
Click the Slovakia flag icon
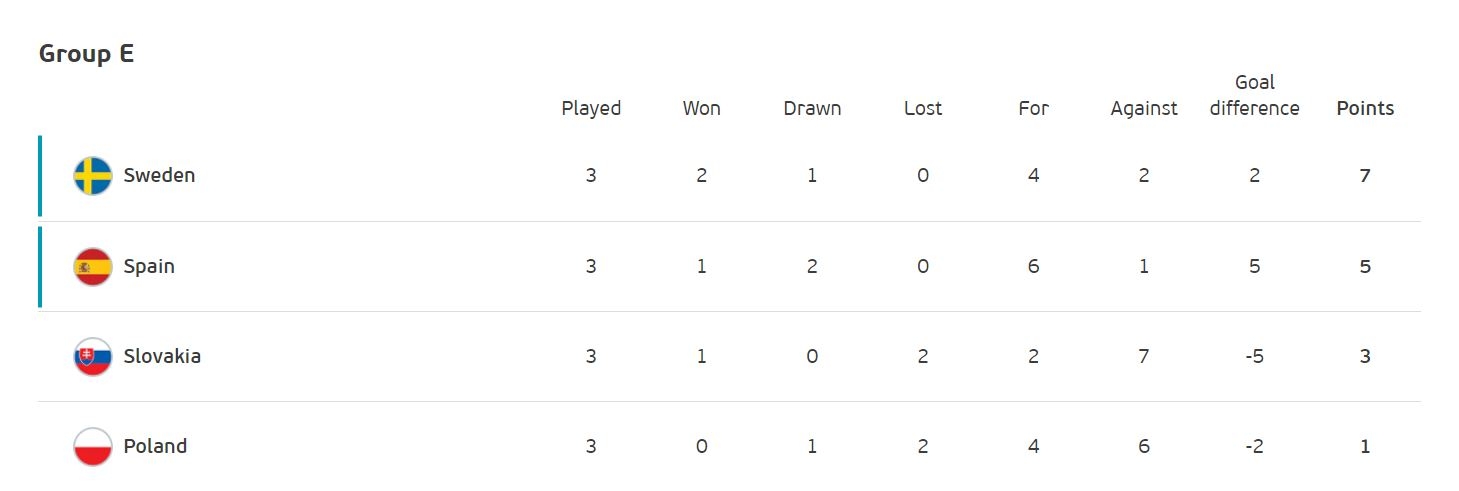(93, 357)
